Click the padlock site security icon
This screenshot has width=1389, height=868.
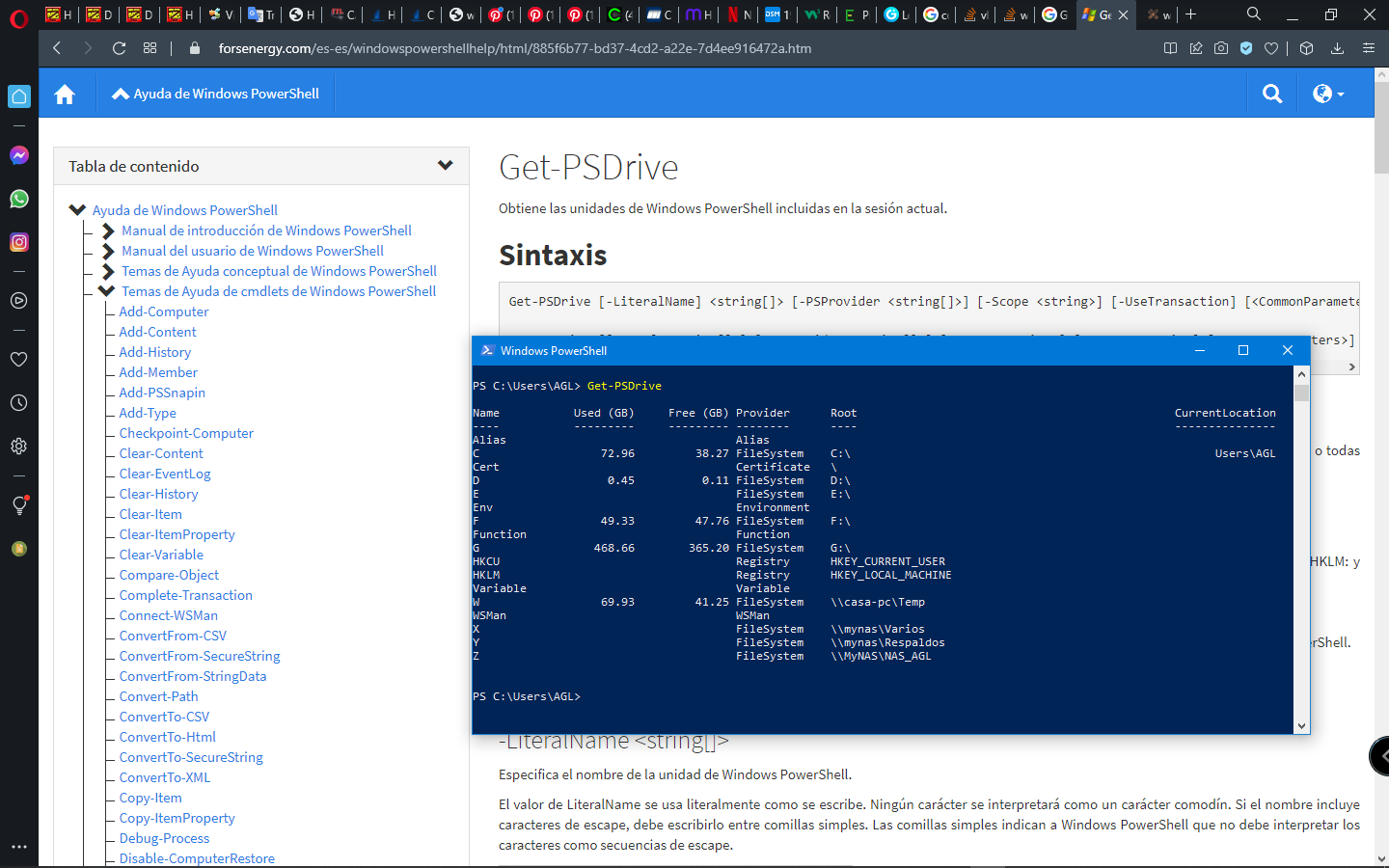[195, 48]
